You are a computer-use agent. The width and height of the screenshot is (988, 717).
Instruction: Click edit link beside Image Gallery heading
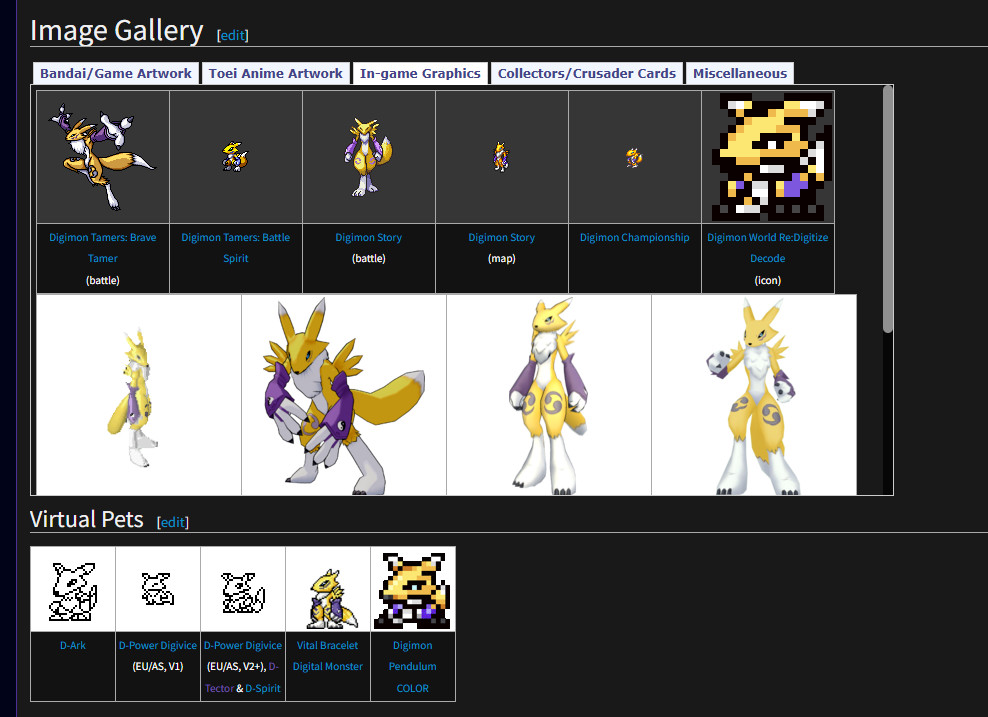click(233, 35)
